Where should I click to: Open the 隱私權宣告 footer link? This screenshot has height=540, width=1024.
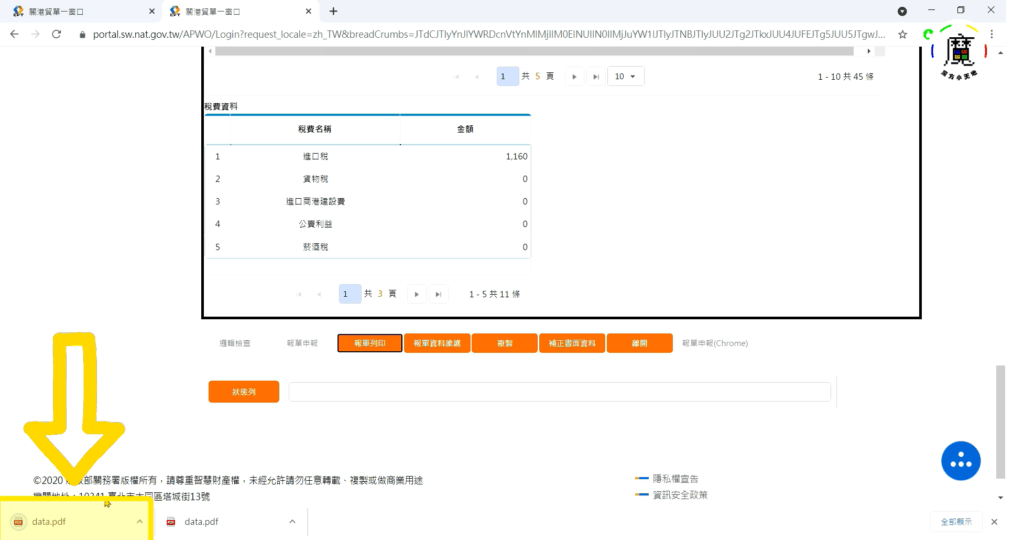675,479
